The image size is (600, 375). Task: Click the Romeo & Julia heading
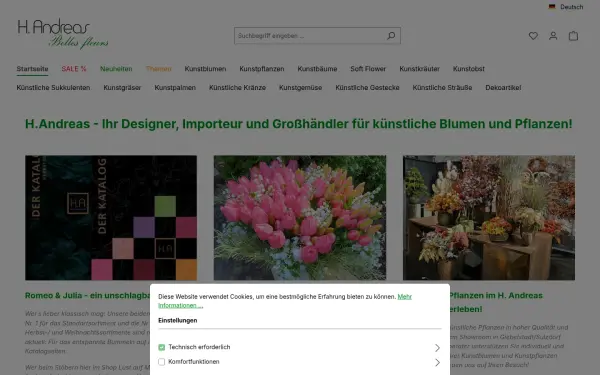[88, 296]
